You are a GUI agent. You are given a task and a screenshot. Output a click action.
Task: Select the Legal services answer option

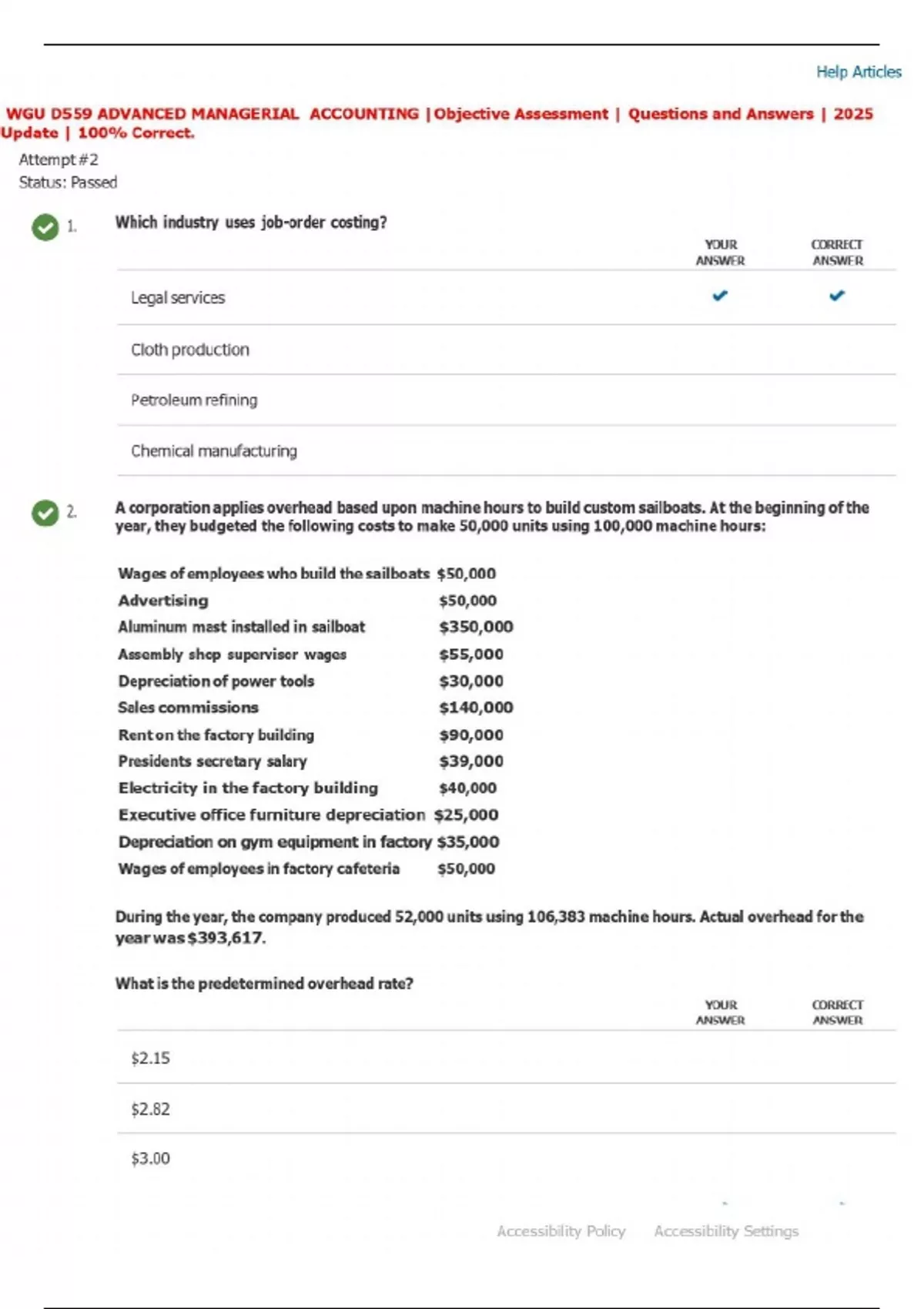coord(178,298)
